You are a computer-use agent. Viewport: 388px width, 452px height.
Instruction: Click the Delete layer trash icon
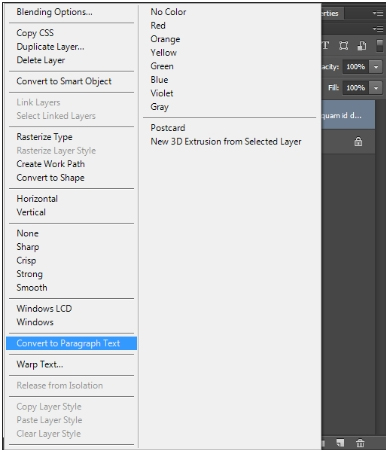(x=360, y=443)
